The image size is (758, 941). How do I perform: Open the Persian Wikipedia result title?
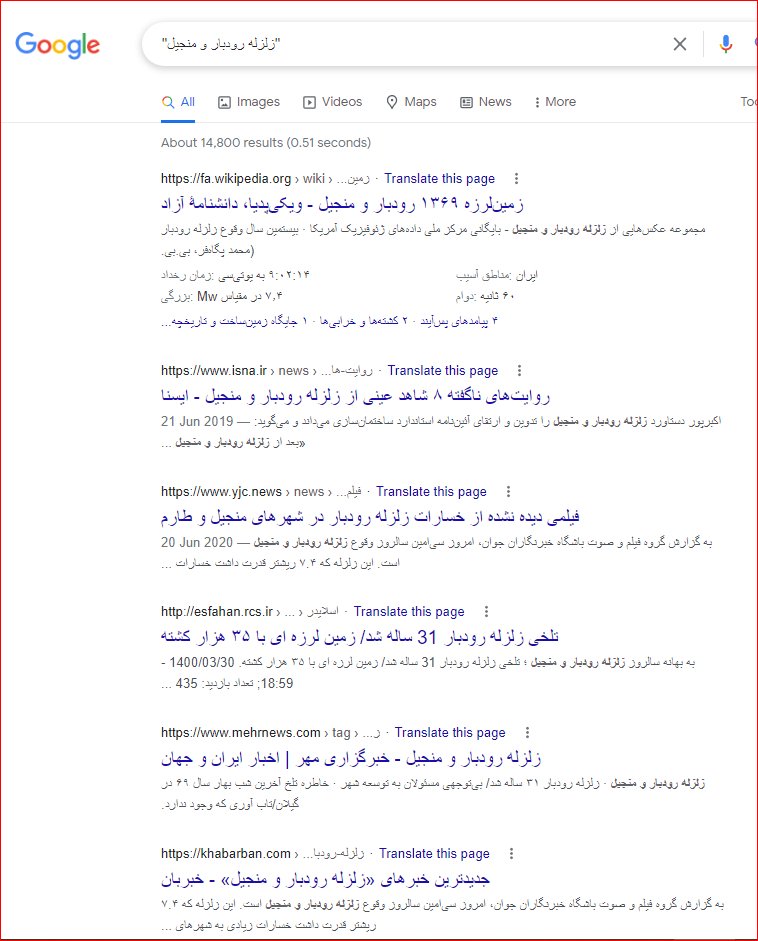click(342, 204)
